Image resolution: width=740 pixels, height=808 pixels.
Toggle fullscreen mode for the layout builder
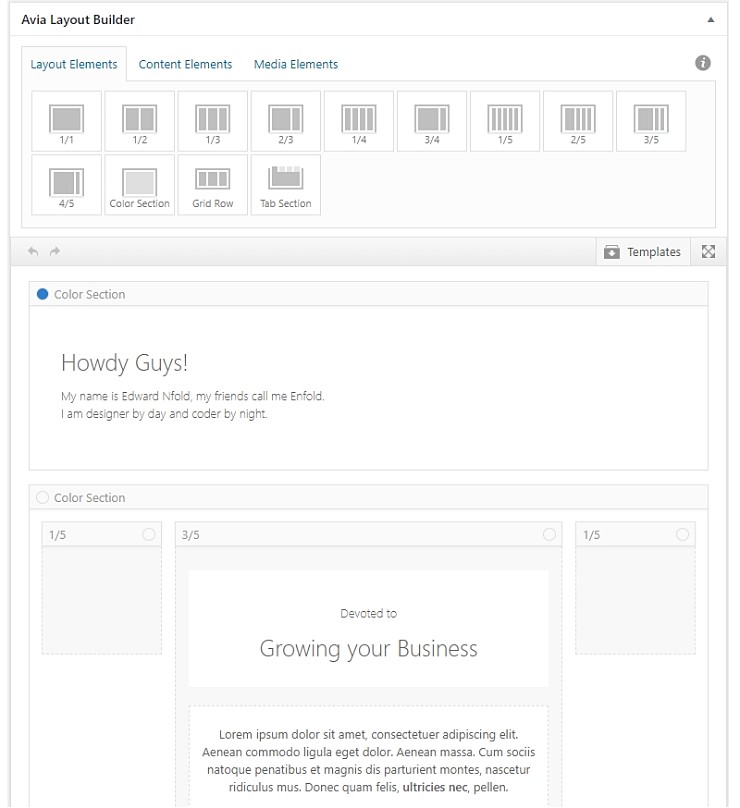click(x=708, y=252)
